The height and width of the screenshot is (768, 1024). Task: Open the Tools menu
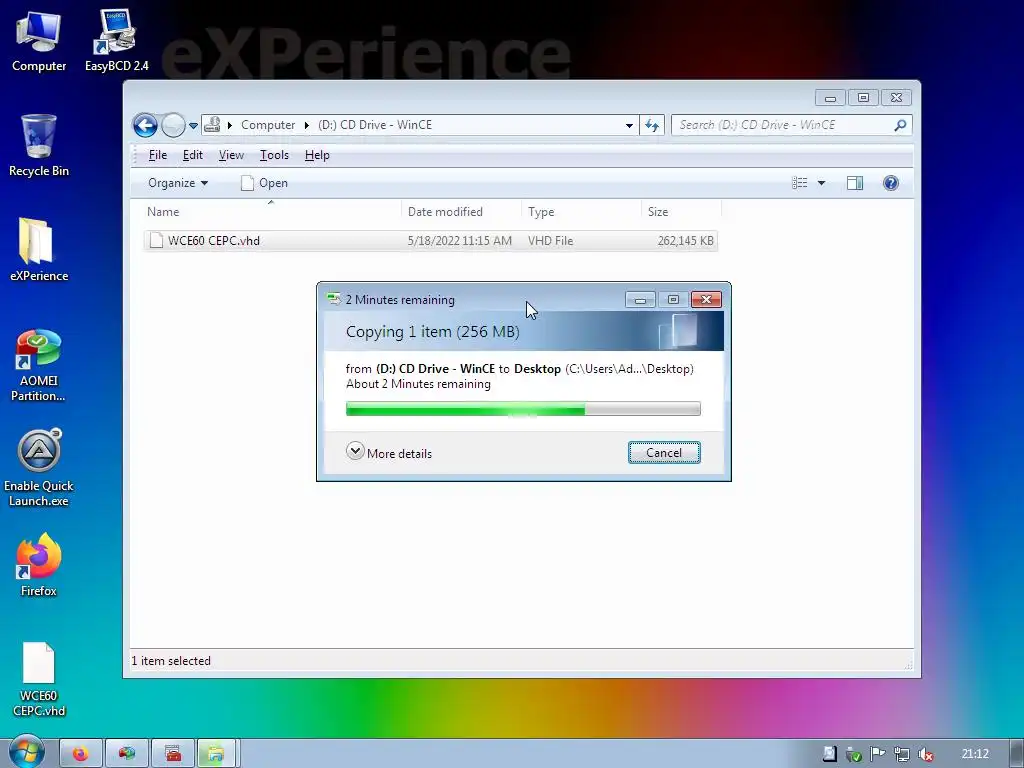(274, 155)
